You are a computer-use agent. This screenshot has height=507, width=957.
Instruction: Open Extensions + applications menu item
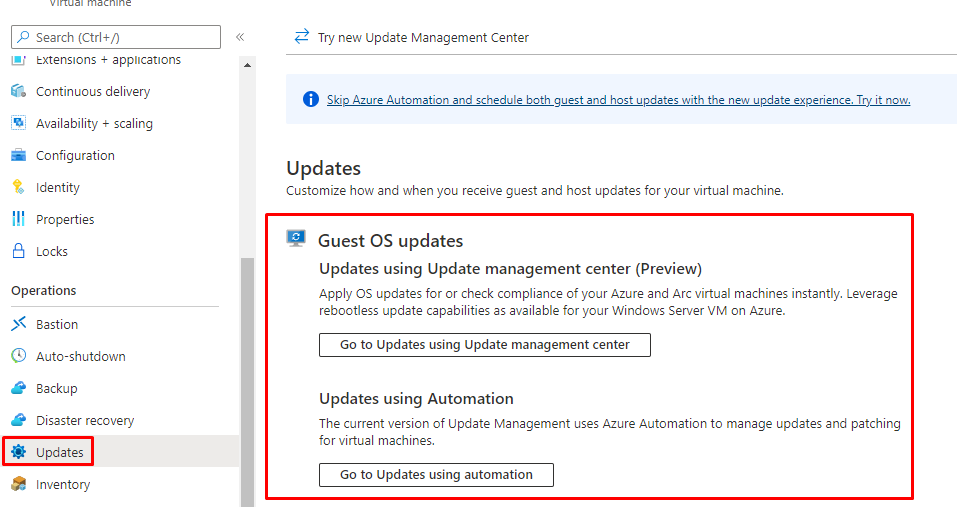(108, 61)
